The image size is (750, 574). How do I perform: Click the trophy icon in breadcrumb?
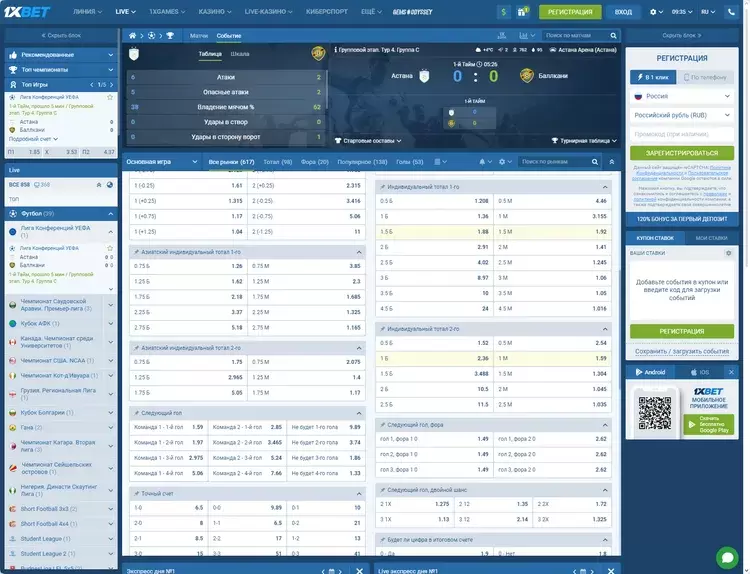point(170,35)
